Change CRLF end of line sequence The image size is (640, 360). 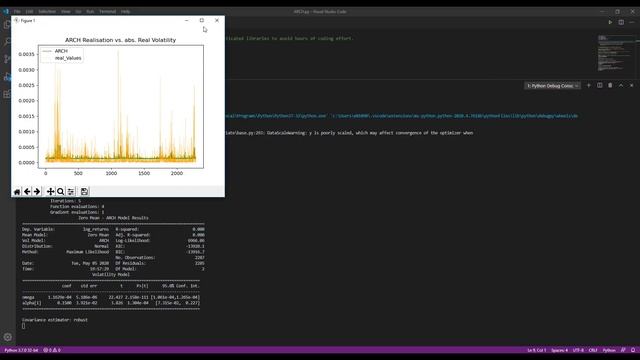coord(593,350)
